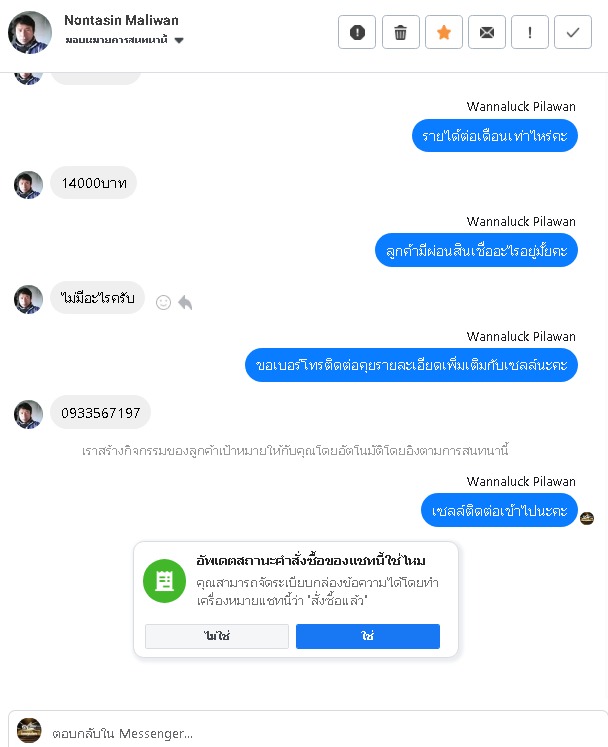Mark conversation as done with checkmark
Screen dimensions: 608x747
tap(573, 32)
